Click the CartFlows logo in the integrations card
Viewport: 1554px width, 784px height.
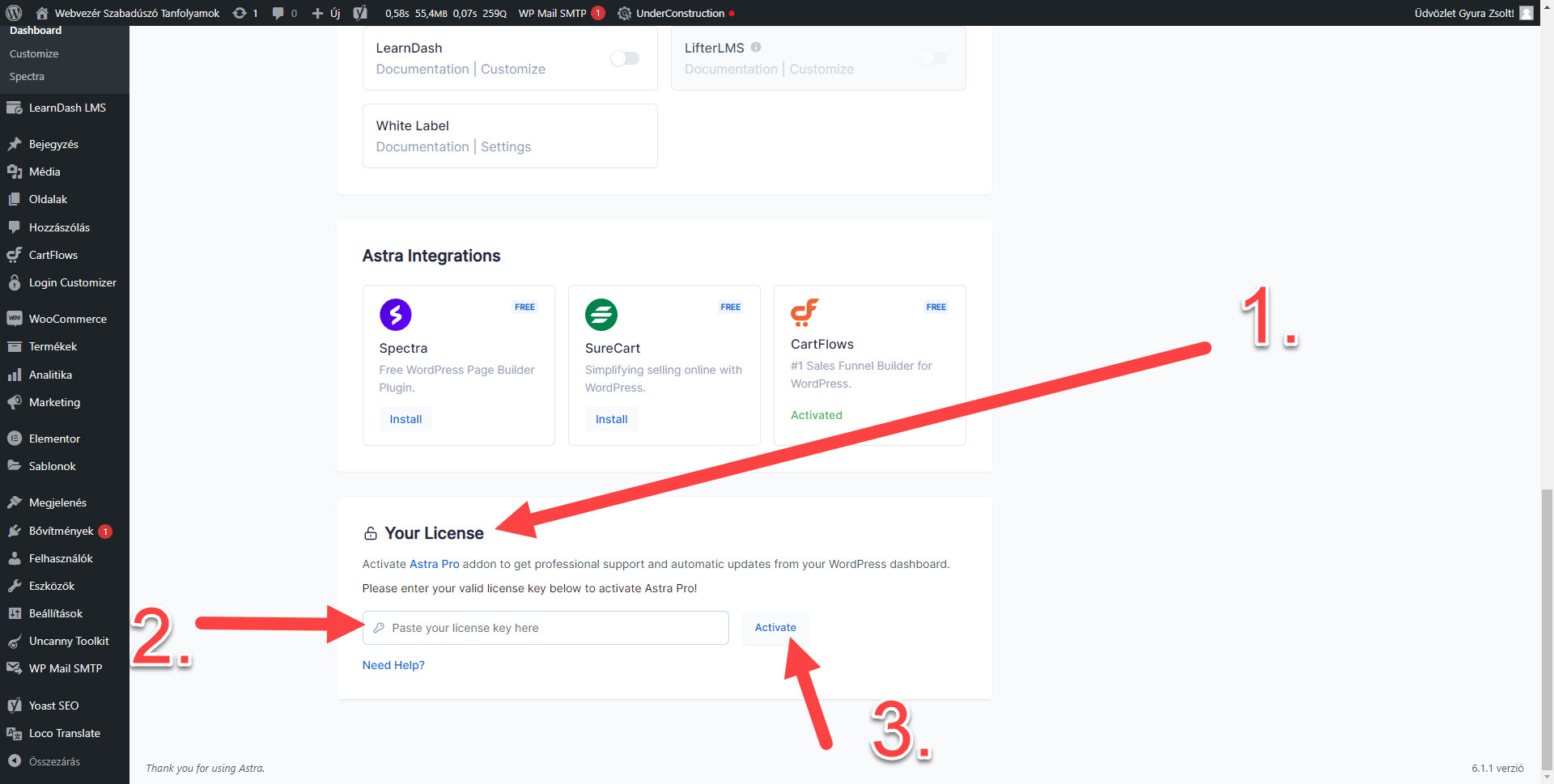coord(805,312)
